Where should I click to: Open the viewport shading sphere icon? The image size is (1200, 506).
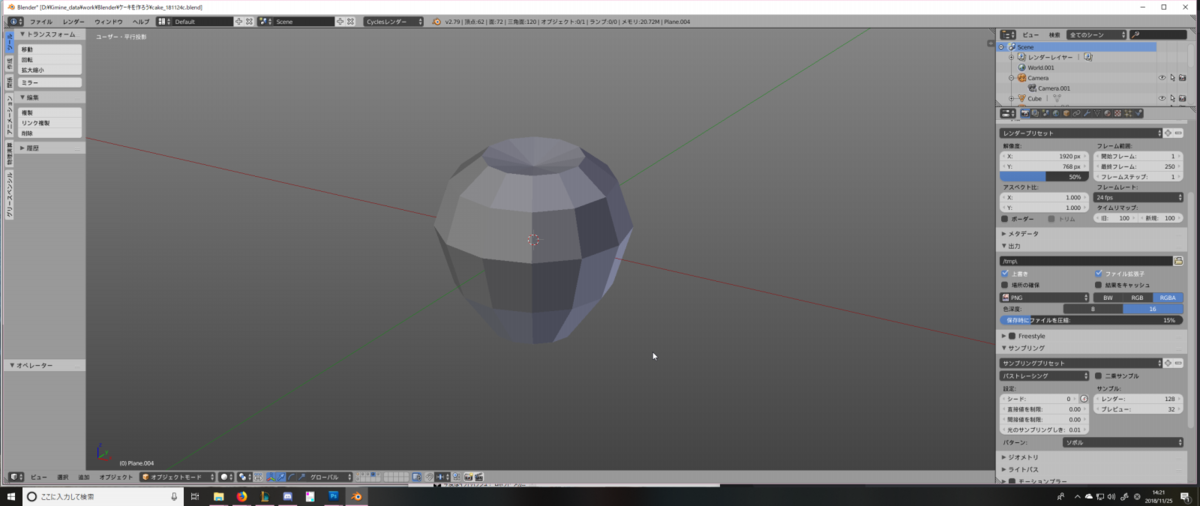(227, 477)
